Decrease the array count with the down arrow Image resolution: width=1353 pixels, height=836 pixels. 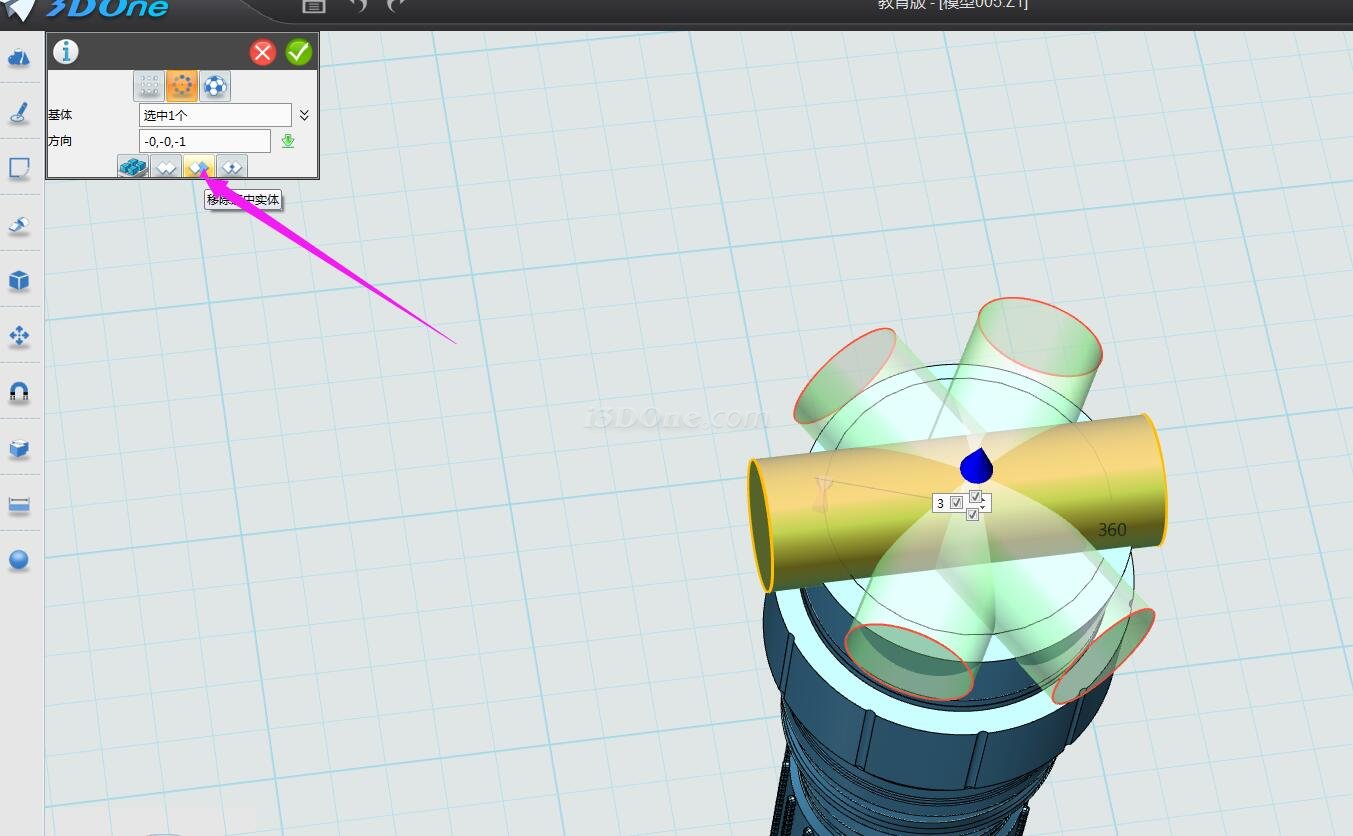click(985, 508)
